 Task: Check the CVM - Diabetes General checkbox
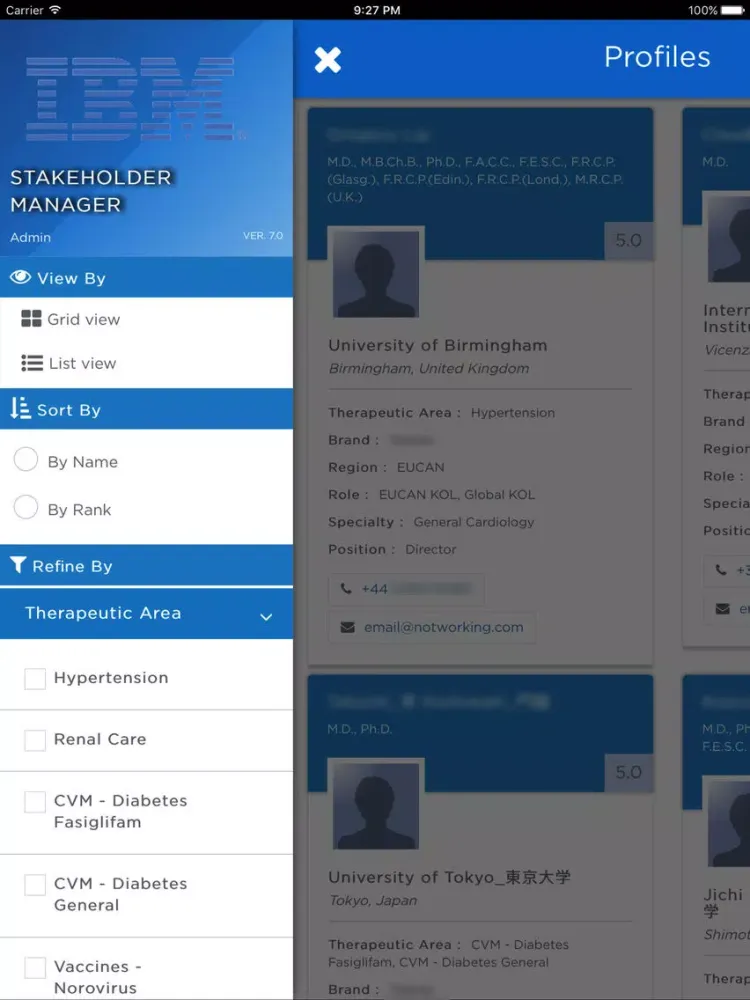pos(35,885)
